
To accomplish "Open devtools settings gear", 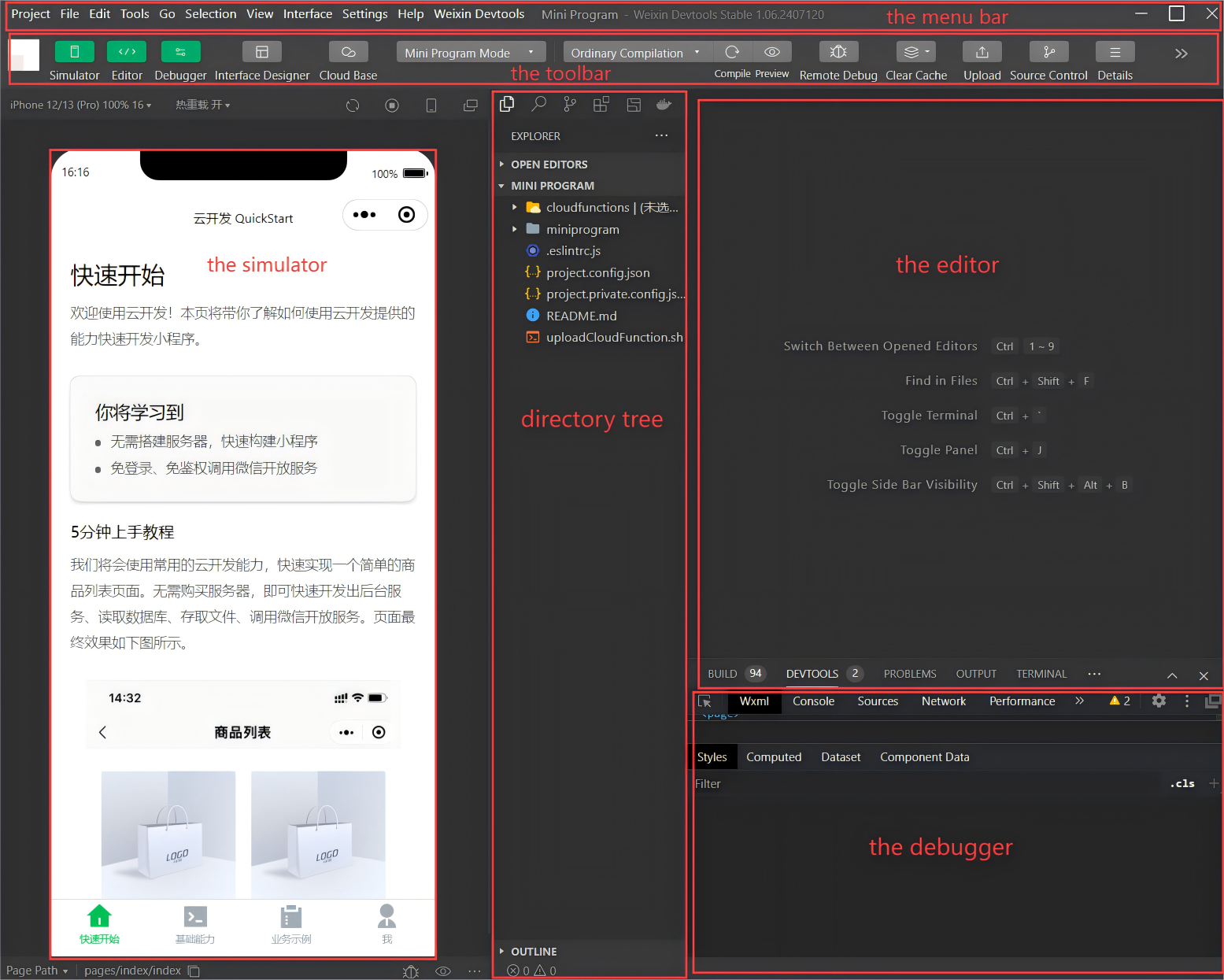I will tap(1159, 701).
